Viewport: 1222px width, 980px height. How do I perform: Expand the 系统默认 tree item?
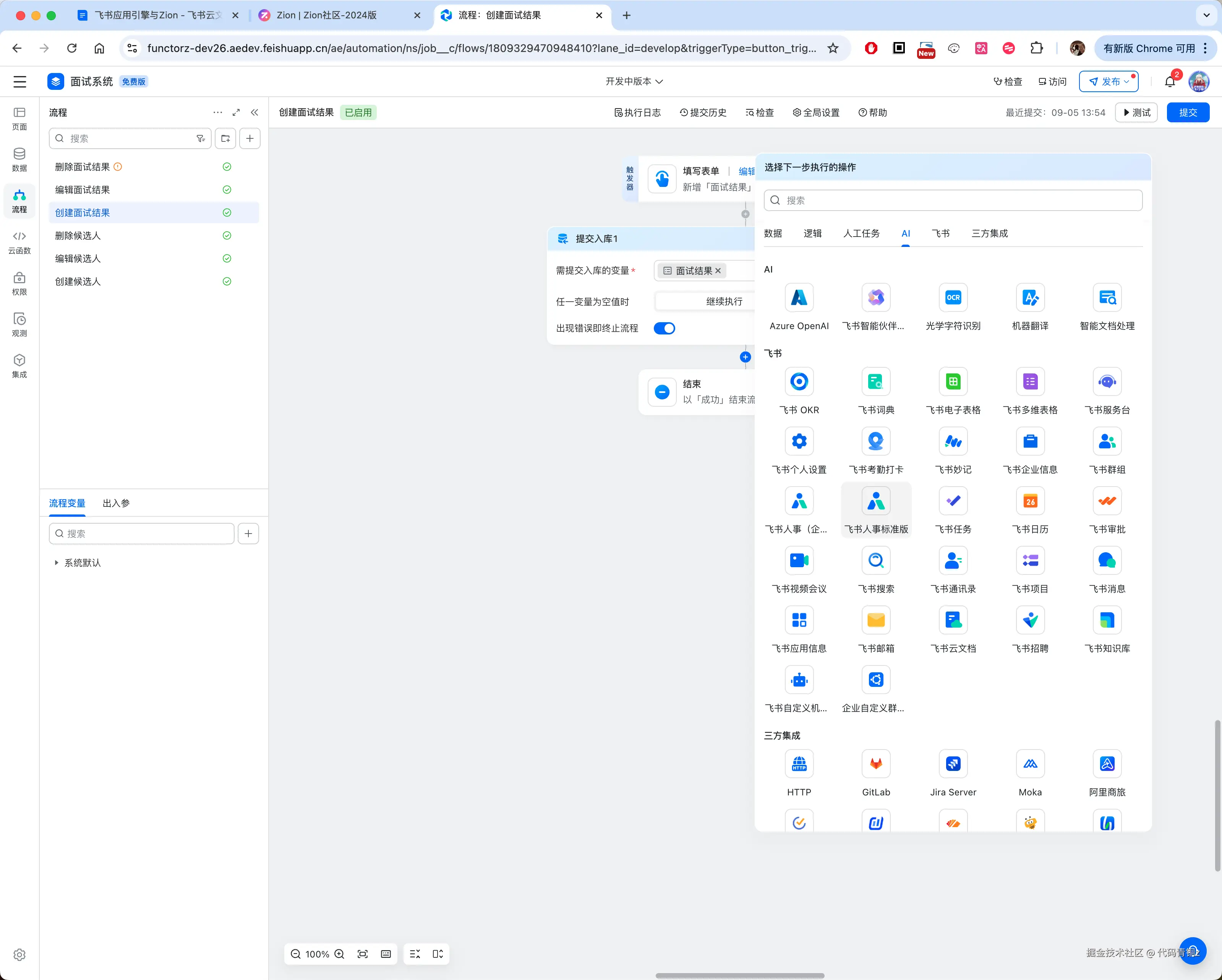56,563
